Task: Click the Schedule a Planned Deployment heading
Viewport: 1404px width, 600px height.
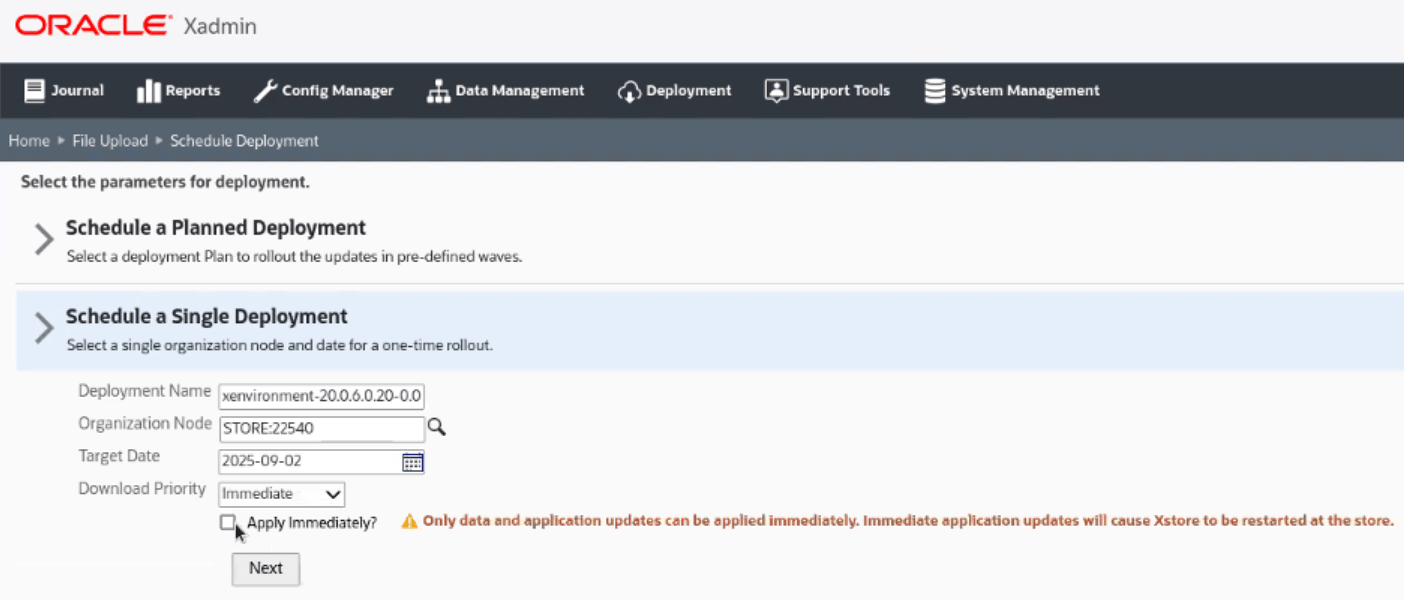Action: tap(216, 228)
